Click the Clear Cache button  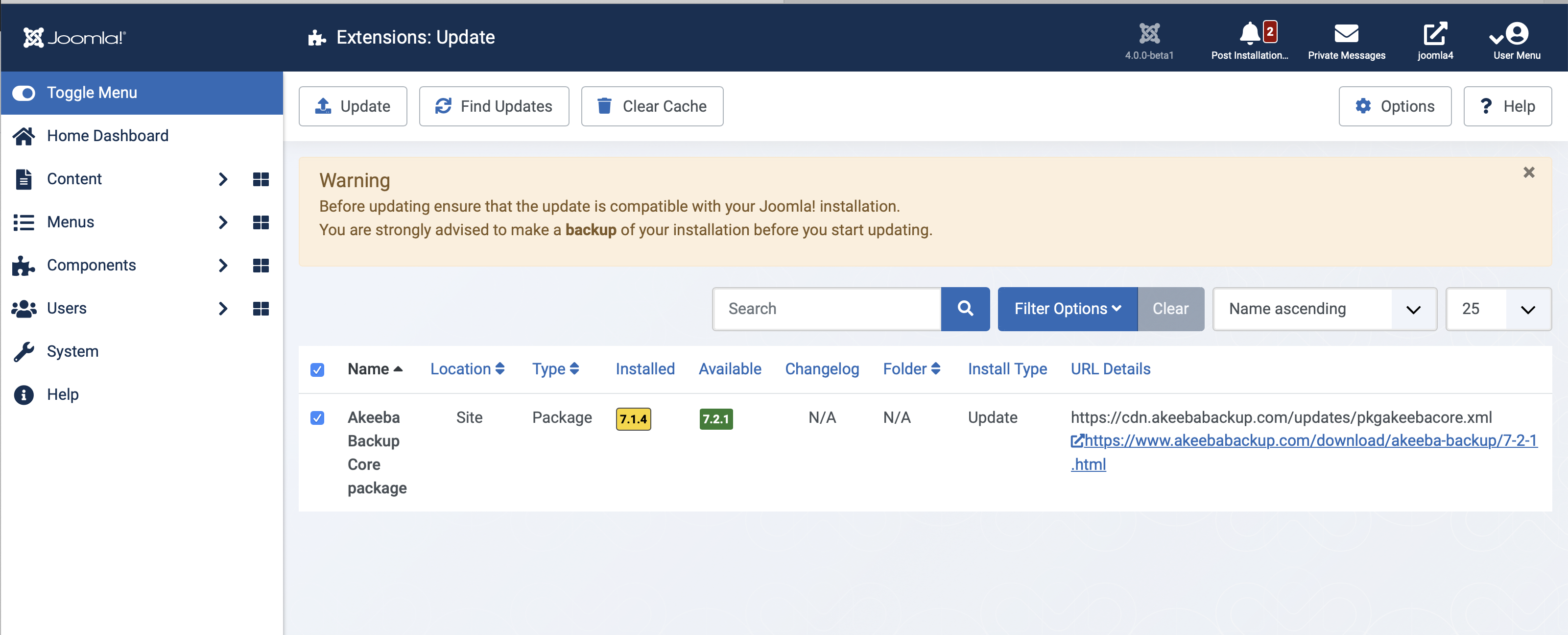click(x=652, y=106)
